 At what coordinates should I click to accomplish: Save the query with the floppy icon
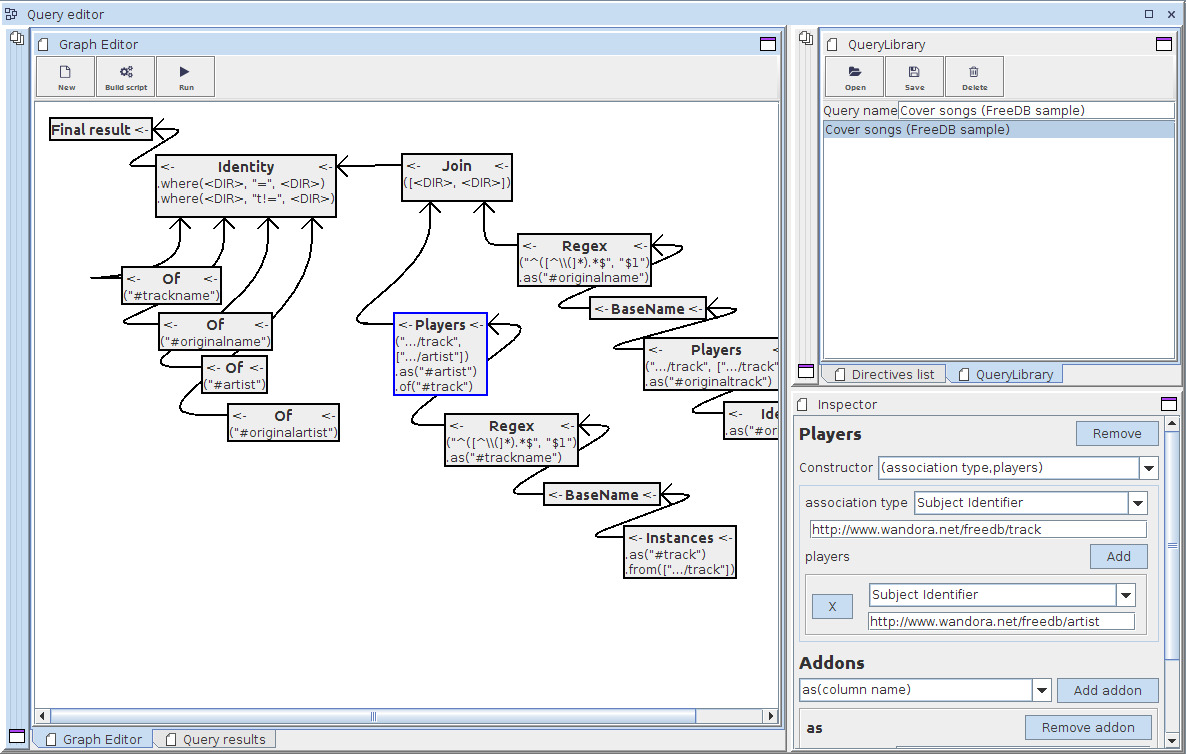click(x=914, y=77)
